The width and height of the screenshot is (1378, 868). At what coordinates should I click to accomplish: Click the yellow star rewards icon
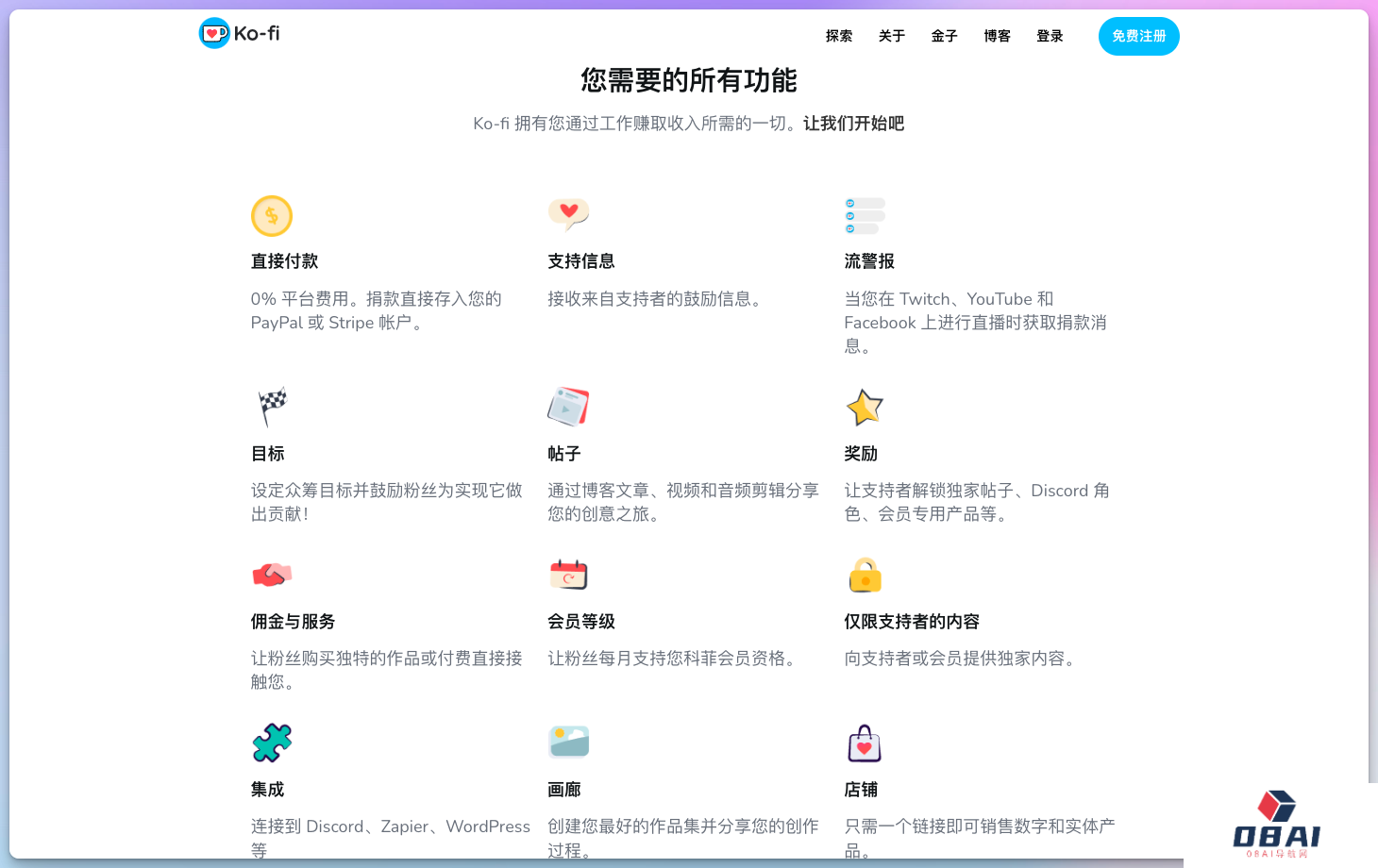click(x=865, y=408)
